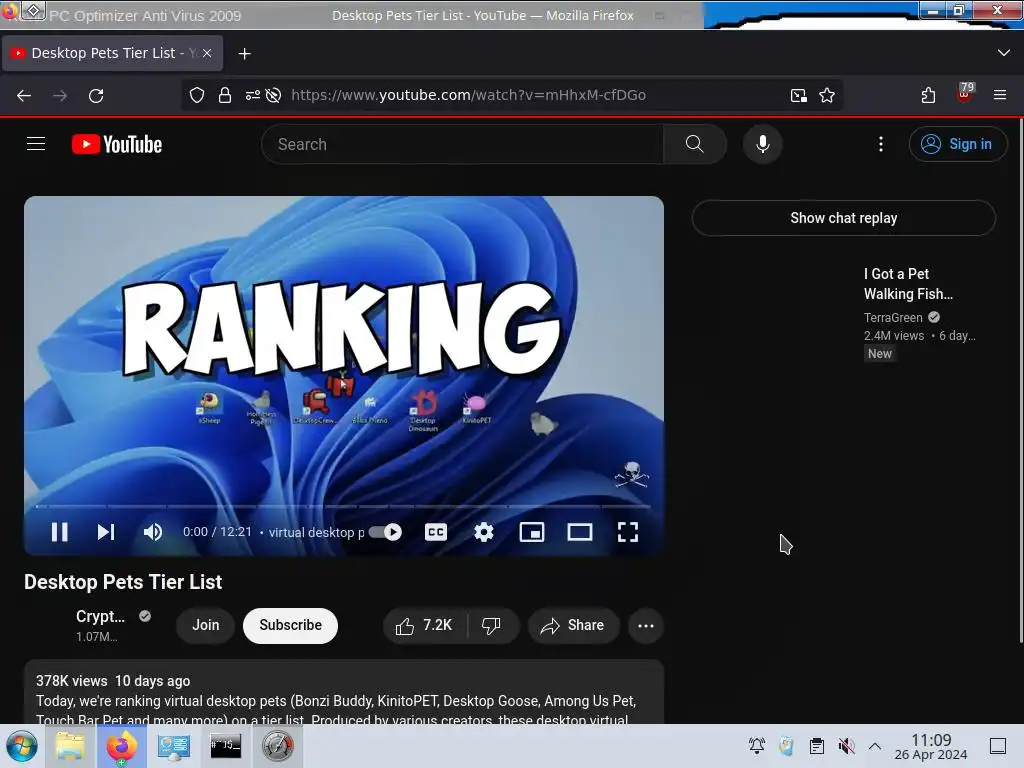Open the Crypt... channel name
Viewport: 1024px width, 768px height.
click(100, 616)
